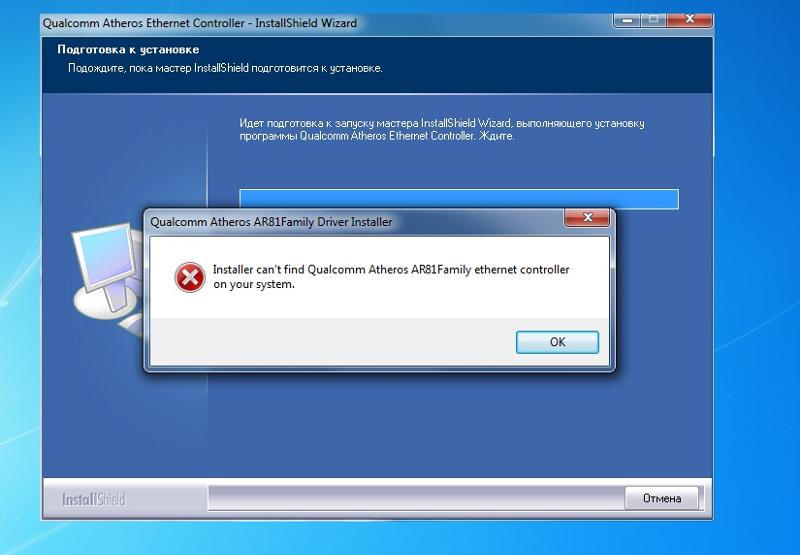Click the InstallShield logo at bottom

93,499
